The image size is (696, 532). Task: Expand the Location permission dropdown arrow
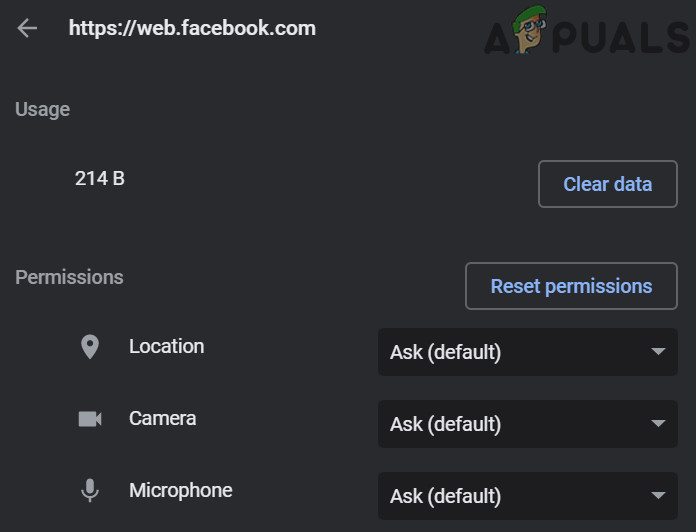(658, 352)
